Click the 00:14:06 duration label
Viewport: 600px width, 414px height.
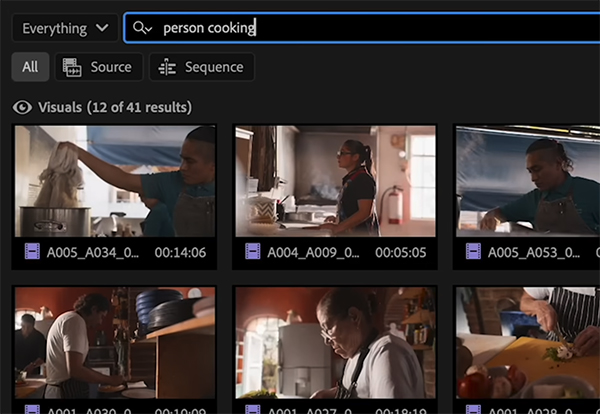click(180, 253)
